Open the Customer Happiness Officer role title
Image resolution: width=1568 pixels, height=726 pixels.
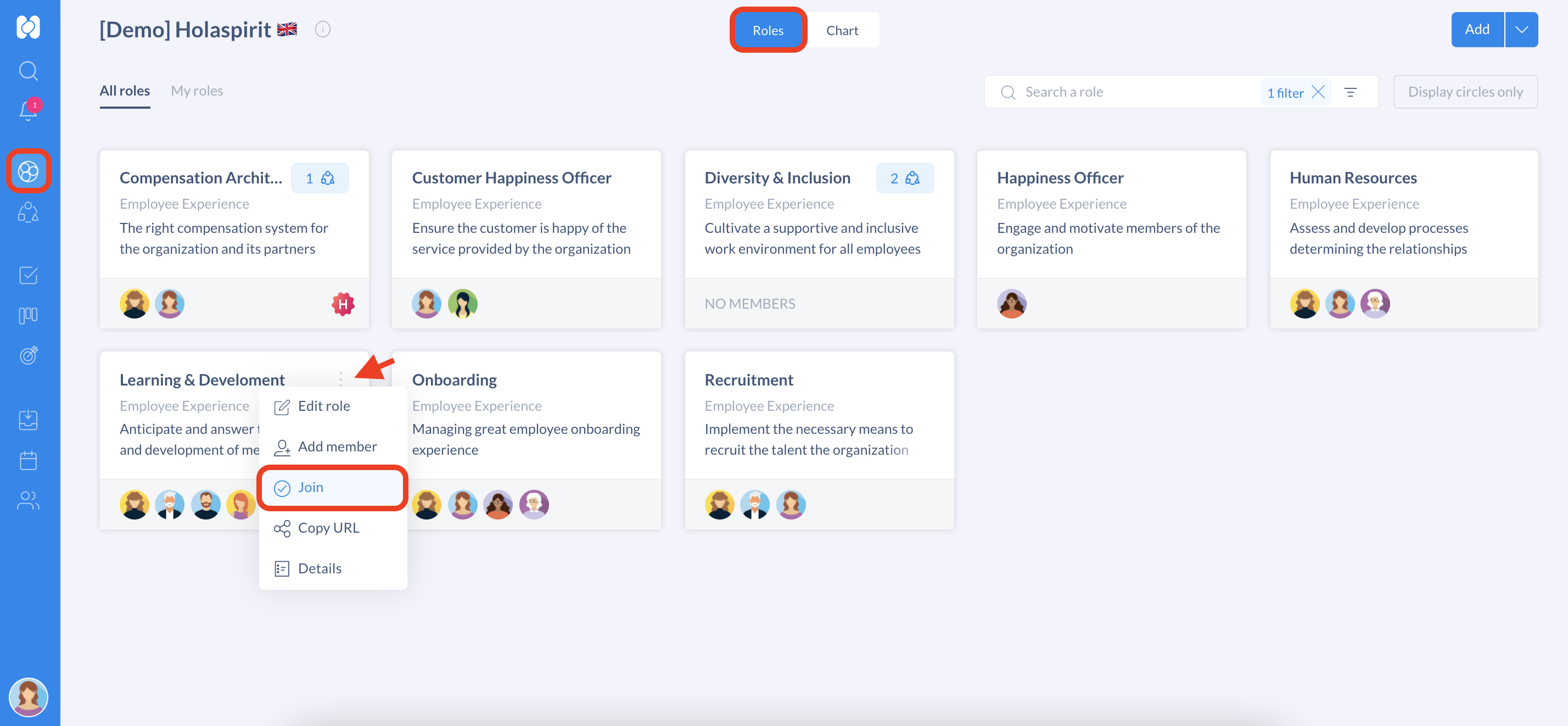pos(511,178)
